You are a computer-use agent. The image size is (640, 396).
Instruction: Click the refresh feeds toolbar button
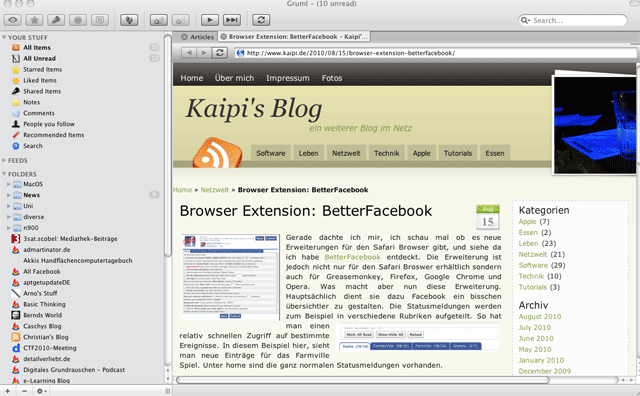tap(261, 20)
